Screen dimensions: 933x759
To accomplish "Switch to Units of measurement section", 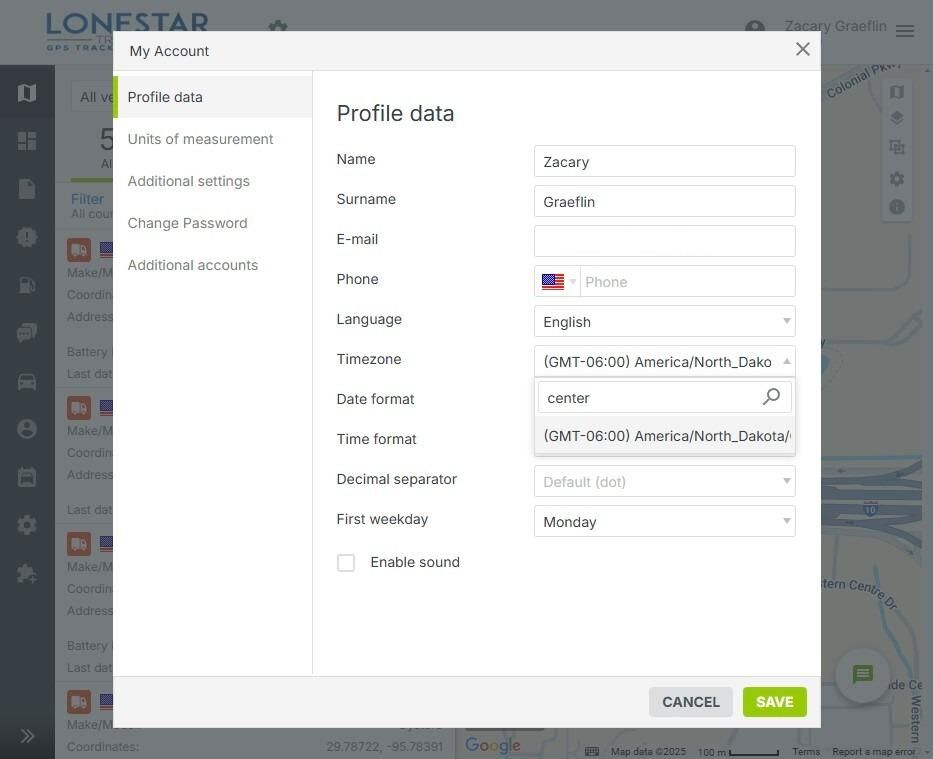I will click(200, 139).
